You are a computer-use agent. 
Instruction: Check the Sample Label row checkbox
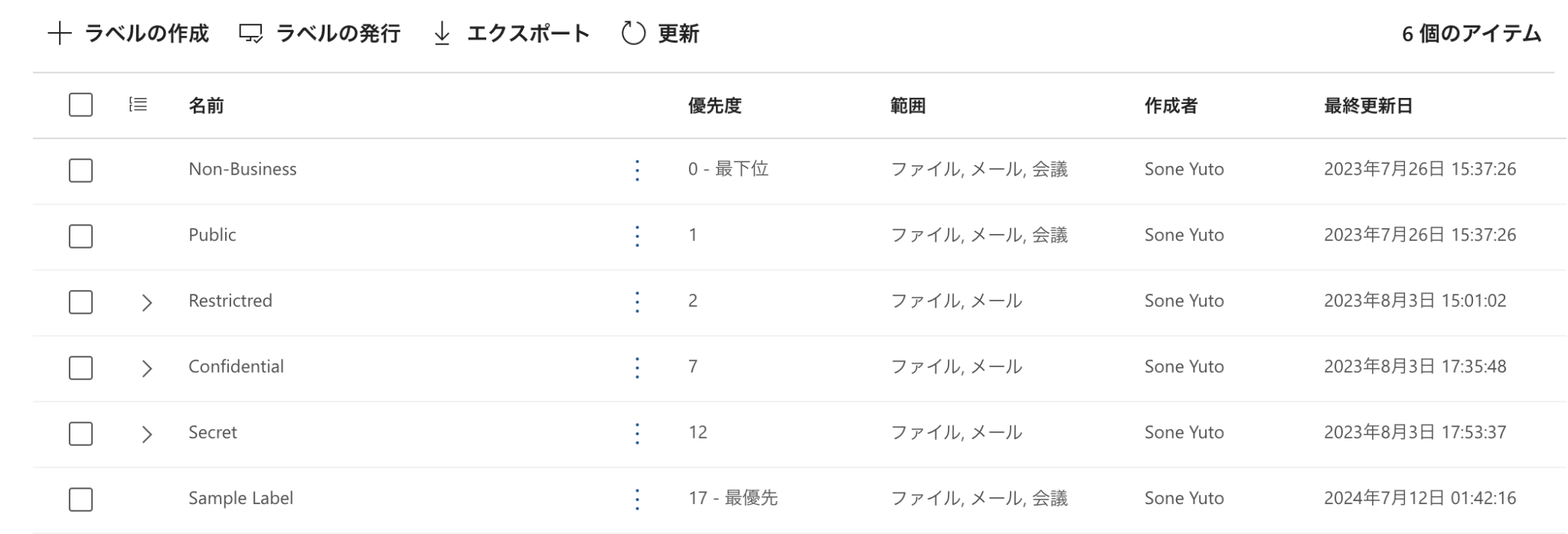point(80,500)
